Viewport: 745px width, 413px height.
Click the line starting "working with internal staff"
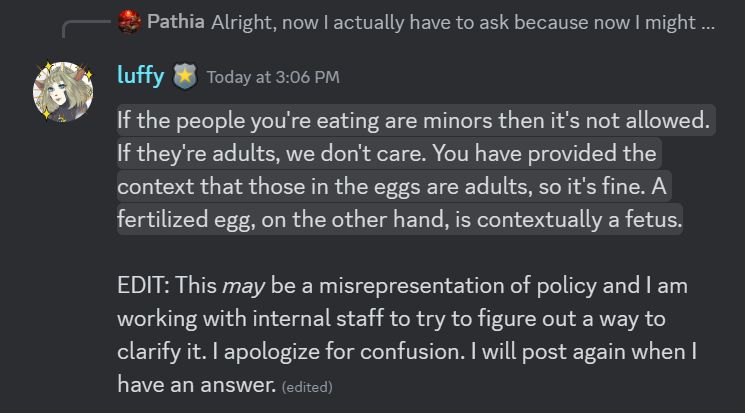click(389, 318)
